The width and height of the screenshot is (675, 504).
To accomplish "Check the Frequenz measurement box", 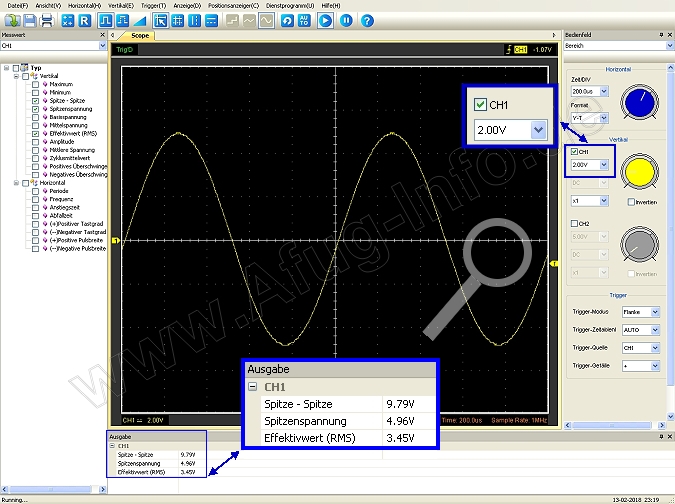I will [x=35, y=199].
